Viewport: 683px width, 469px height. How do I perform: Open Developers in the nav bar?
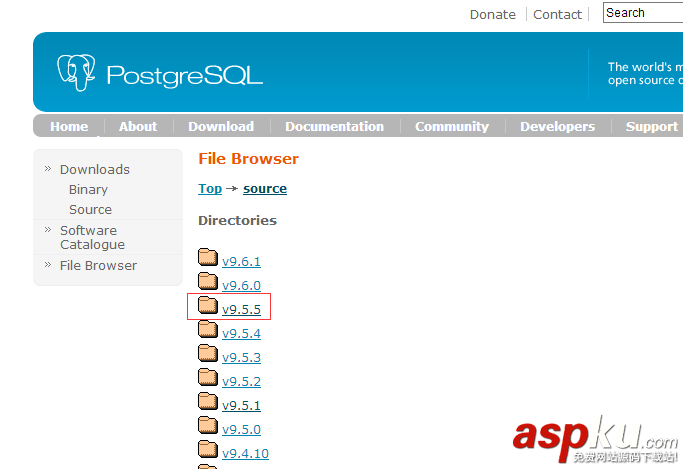pos(558,126)
